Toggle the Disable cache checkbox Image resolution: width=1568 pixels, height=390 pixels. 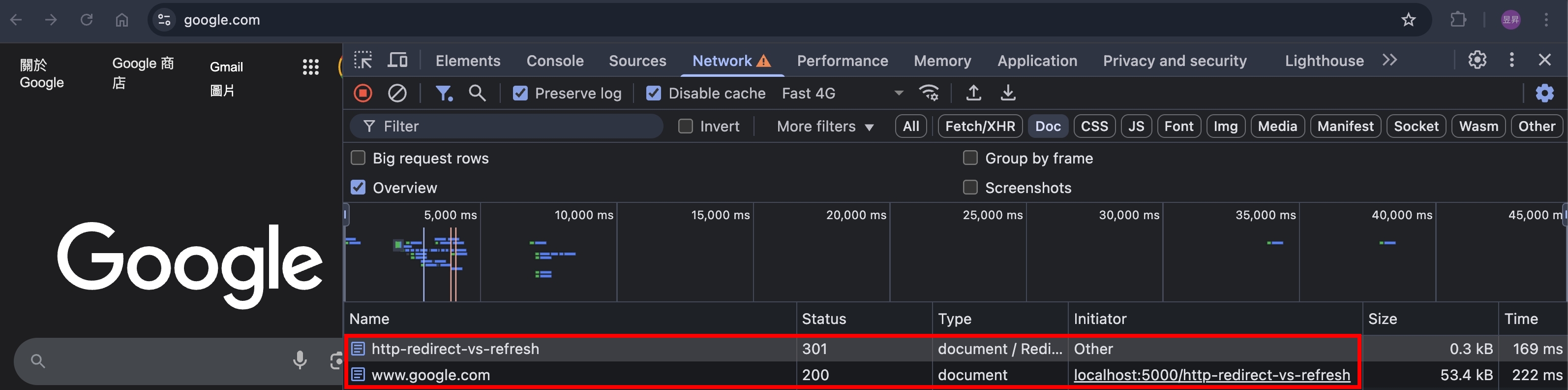coord(654,93)
